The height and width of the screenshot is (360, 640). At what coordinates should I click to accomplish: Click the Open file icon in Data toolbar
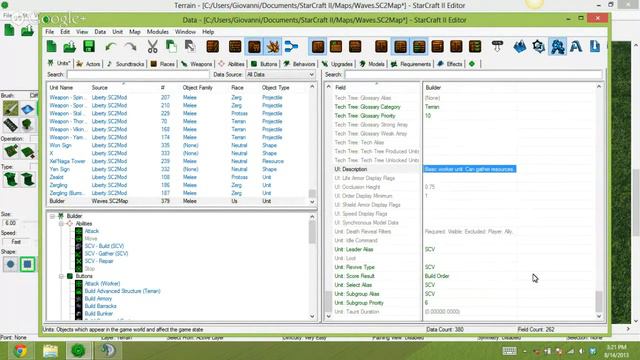(x=70, y=47)
